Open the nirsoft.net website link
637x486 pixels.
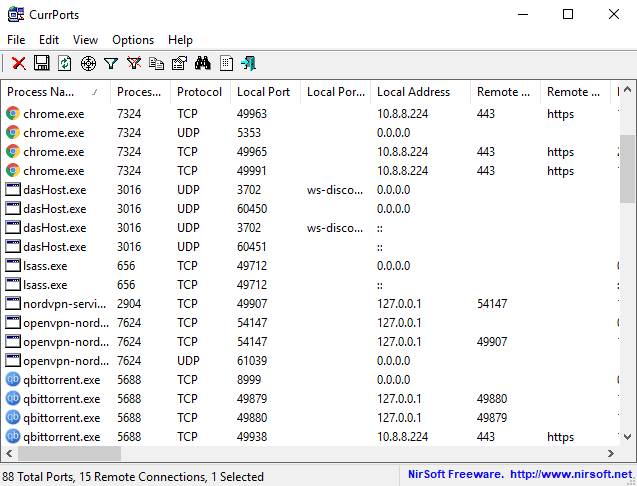pyautogui.click(x=570, y=474)
